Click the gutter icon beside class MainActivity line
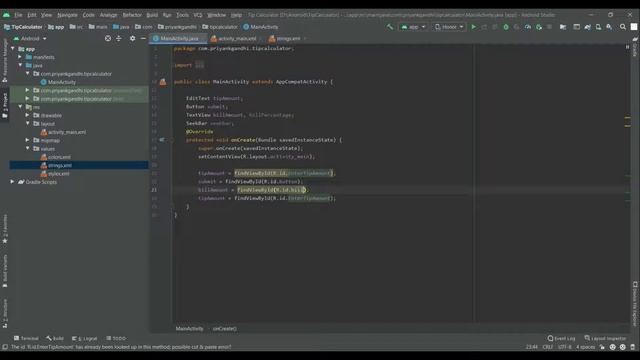Viewport: 640px width, 360px height. click(x=163, y=82)
